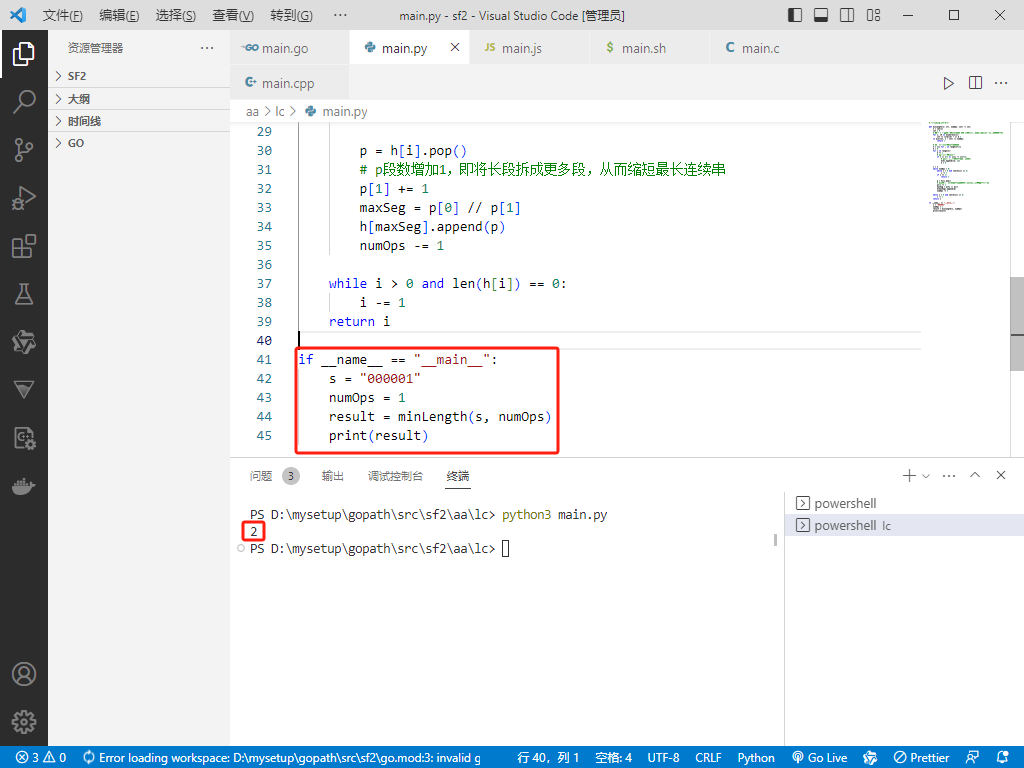Open the 调试控制台 debug console tab
Image resolution: width=1024 pixels, height=768 pixels.
(x=395, y=476)
